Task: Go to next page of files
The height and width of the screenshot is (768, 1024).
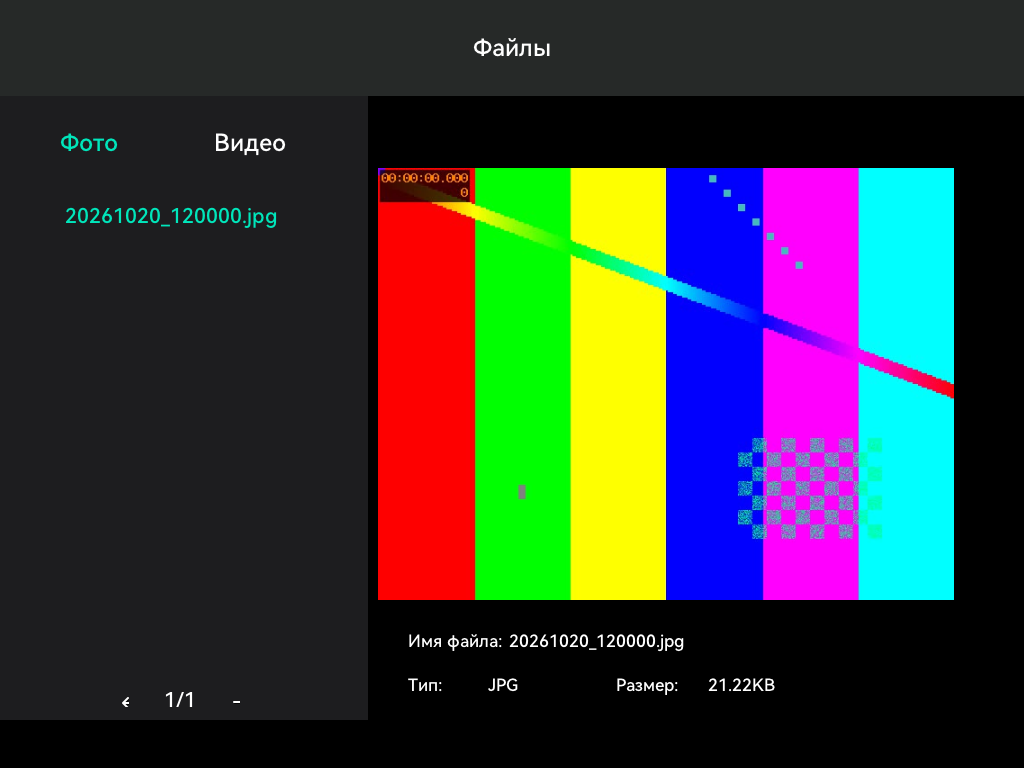Action: coord(236,701)
